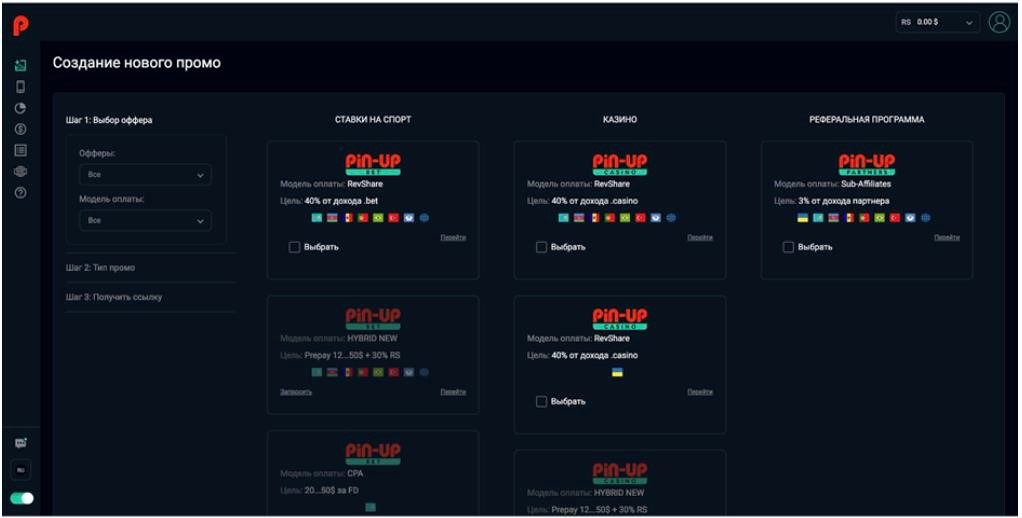
Task: Click Pin-Up Bet logo in HYBRID NEW card
Action: point(373,318)
